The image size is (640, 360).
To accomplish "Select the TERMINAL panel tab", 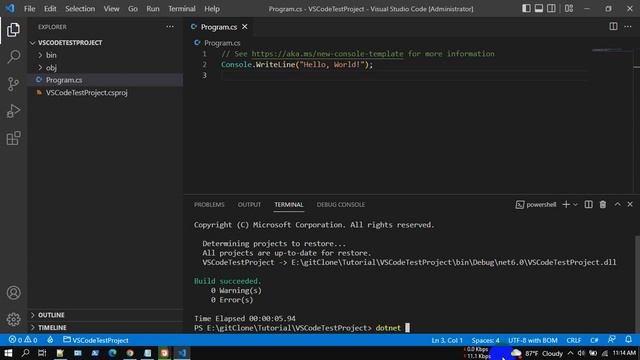I will point(289,204).
